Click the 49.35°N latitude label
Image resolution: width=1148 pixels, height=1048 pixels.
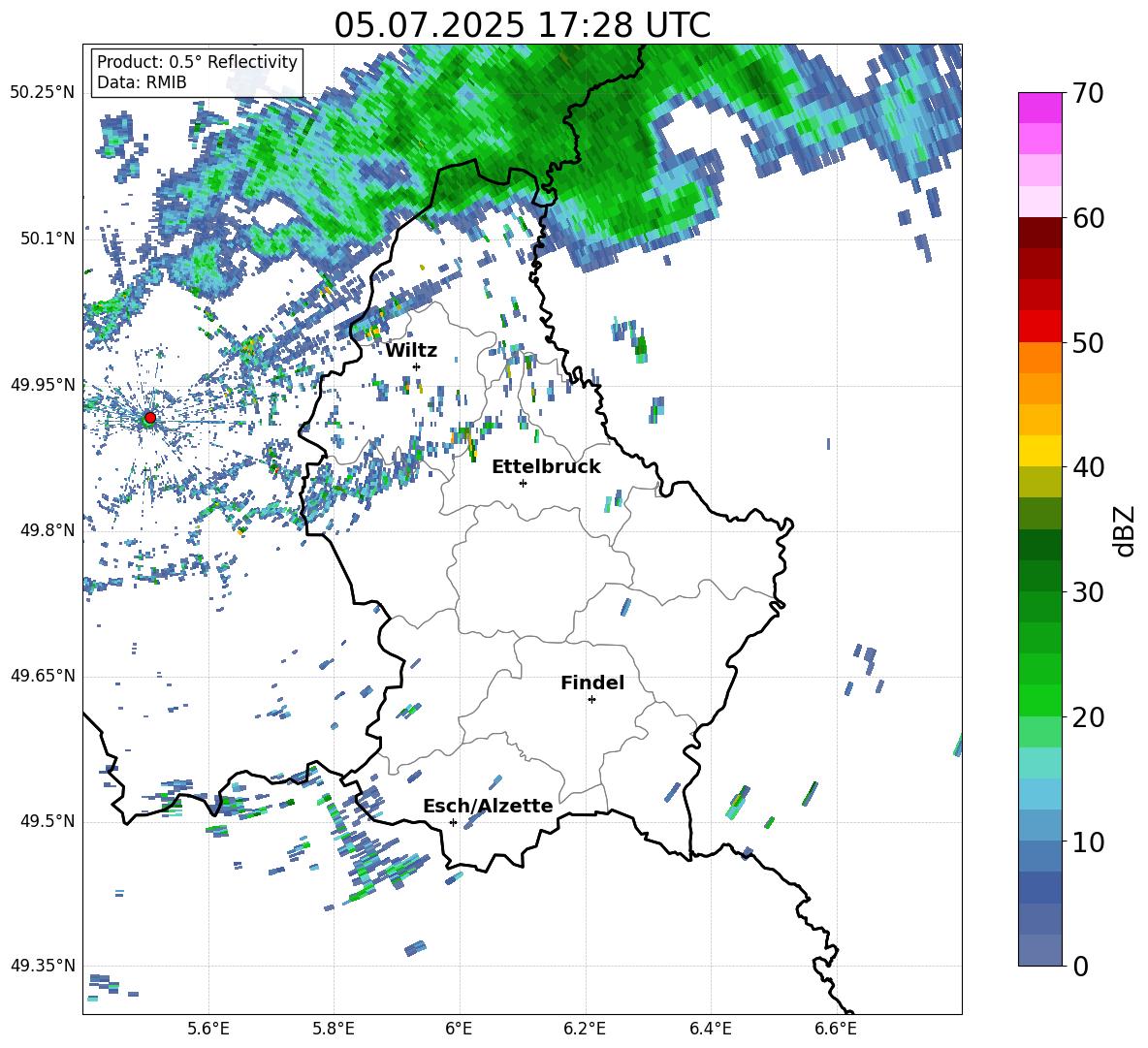[43, 966]
